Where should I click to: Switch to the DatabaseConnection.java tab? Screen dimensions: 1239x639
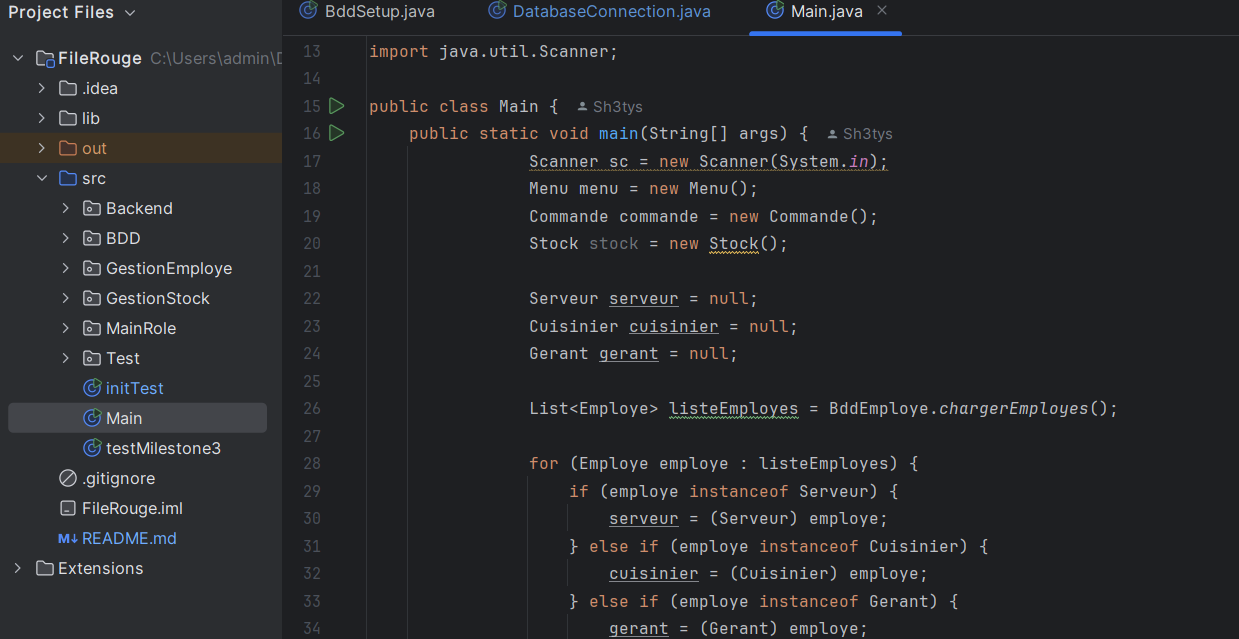click(599, 12)
